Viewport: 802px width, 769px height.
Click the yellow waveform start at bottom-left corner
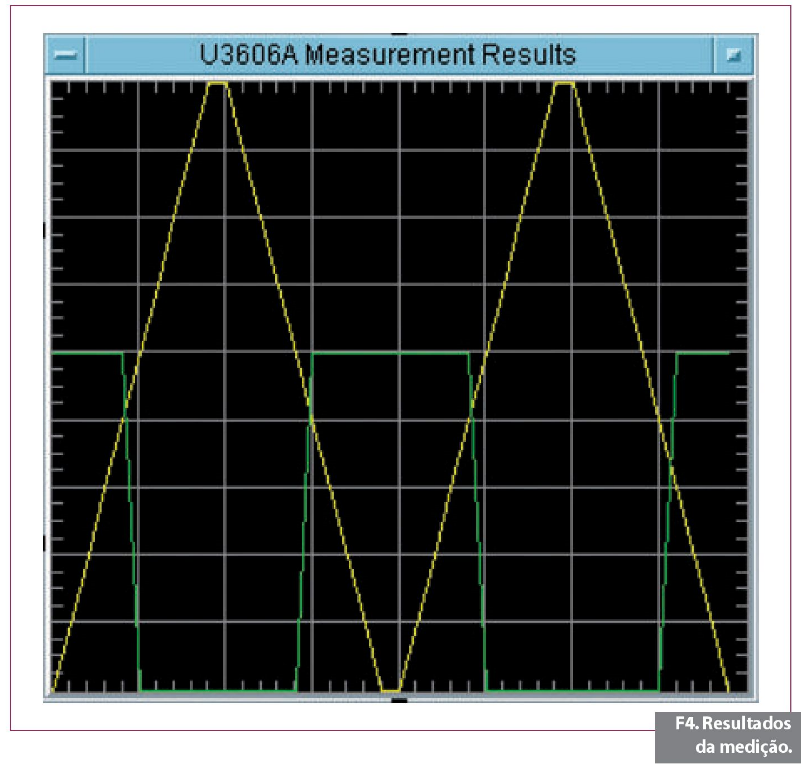(53, 689)
